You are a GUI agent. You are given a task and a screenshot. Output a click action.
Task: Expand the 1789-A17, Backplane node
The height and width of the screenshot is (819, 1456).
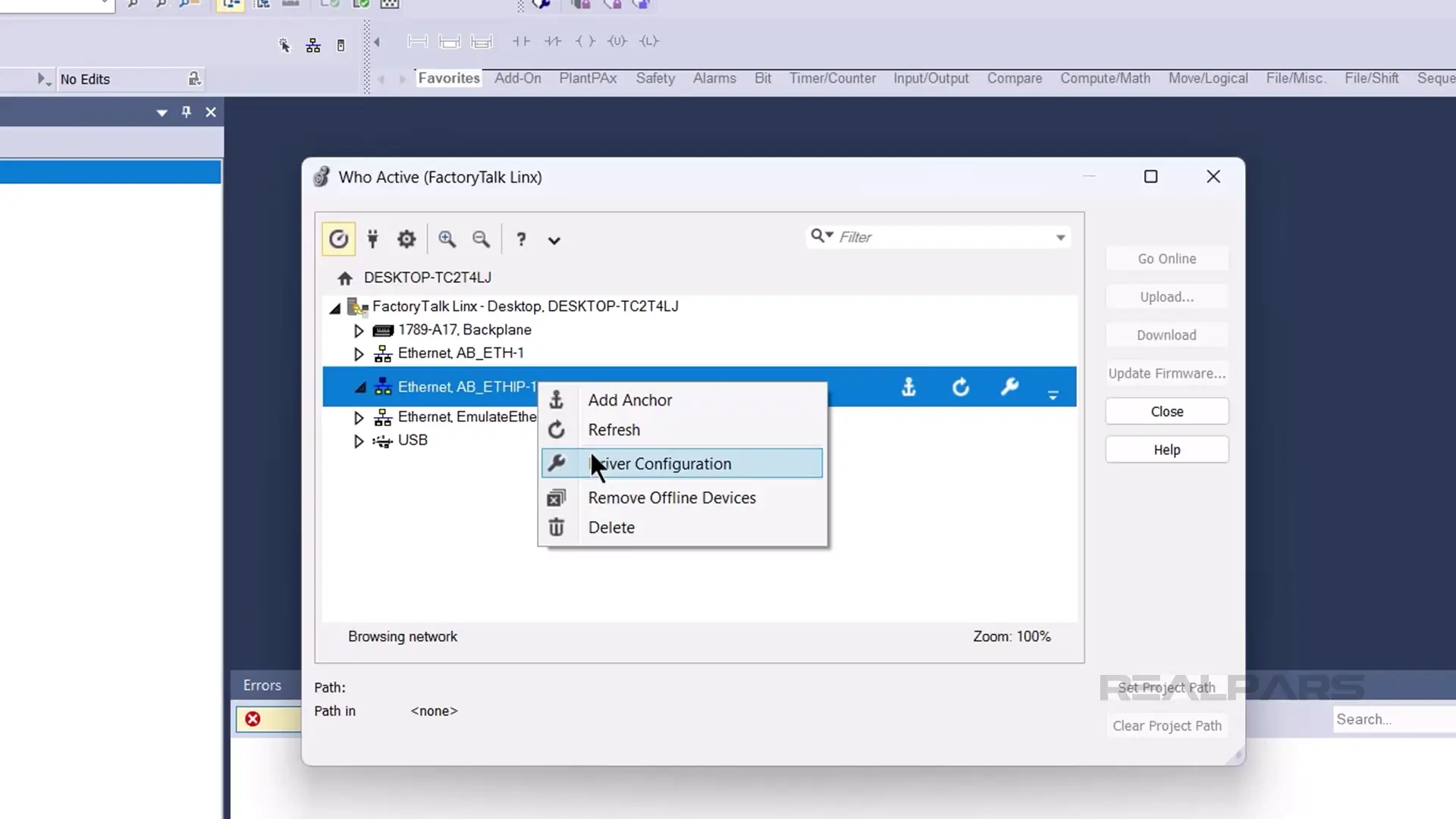click(x=359, y=331)
